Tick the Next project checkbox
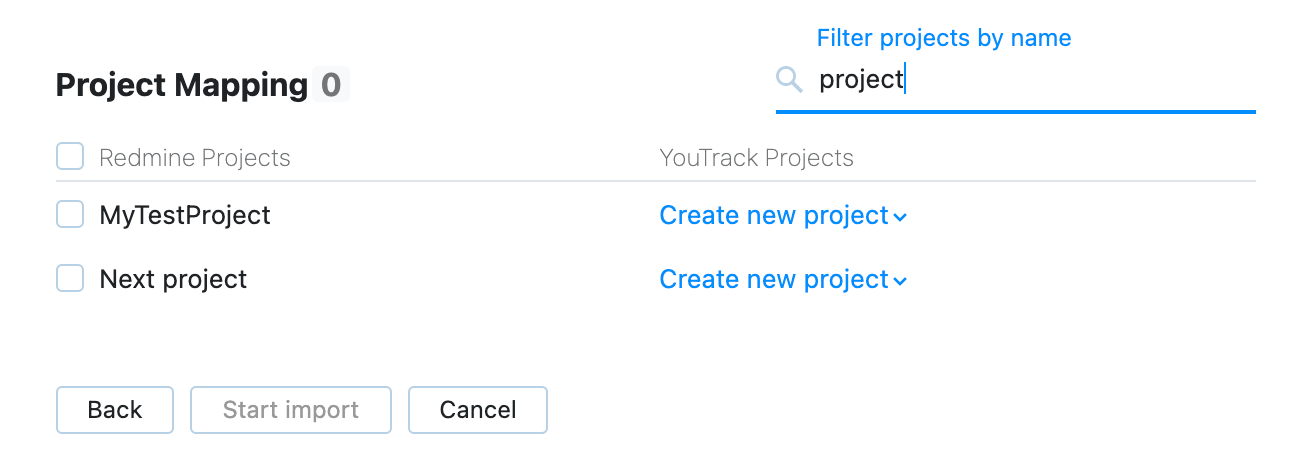The height and width of the screenshot is (458, 1314). pos(70,278)
